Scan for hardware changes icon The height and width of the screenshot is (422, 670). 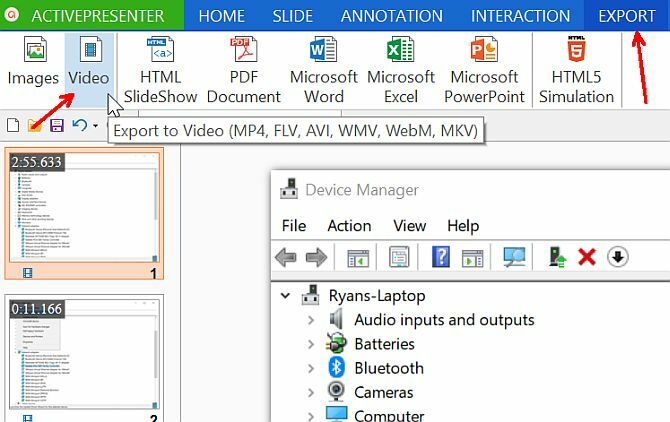tap(514, 257)
